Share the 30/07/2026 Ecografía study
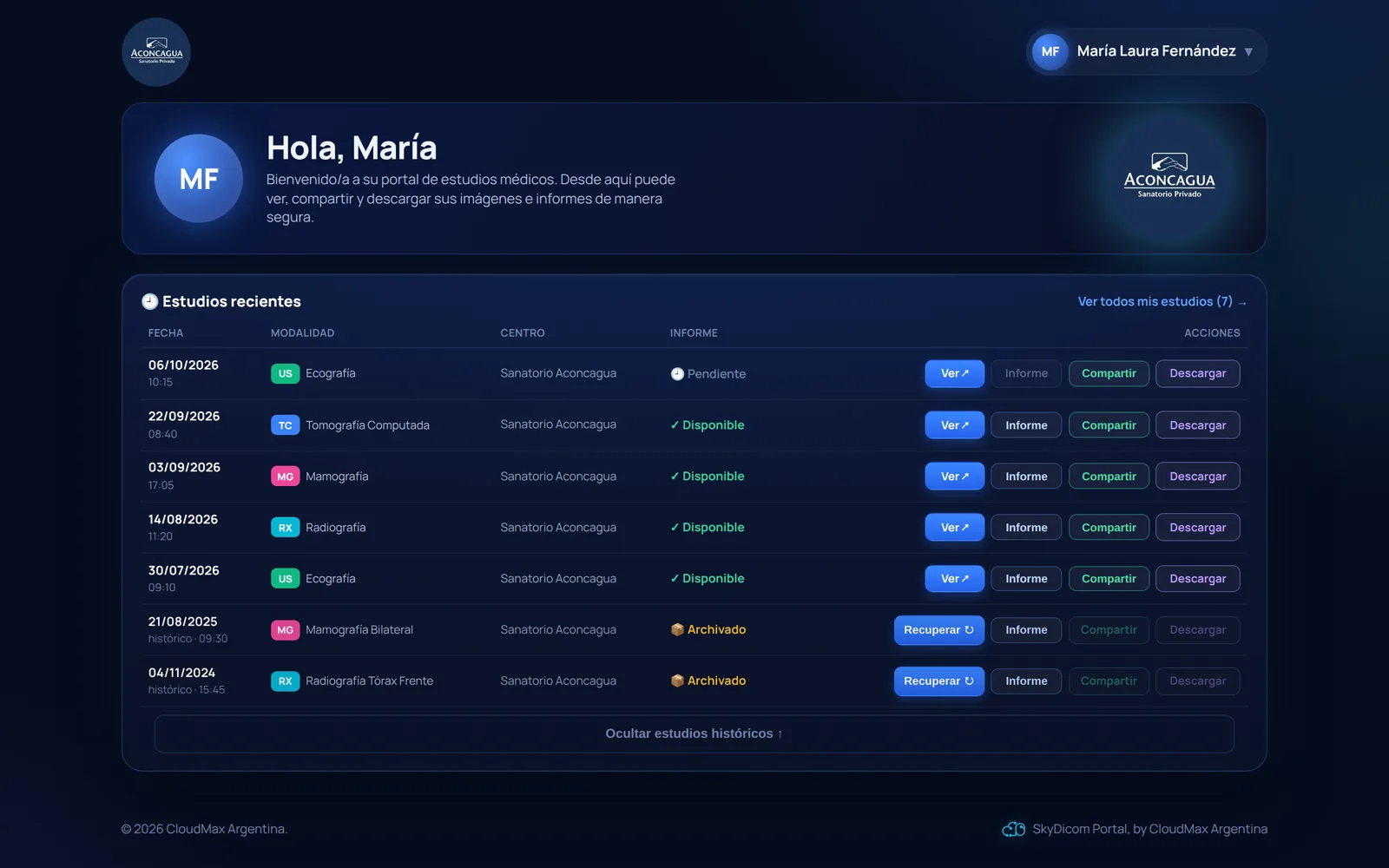This screenshot has height=868, width=1389. [x=1109, y=579]
